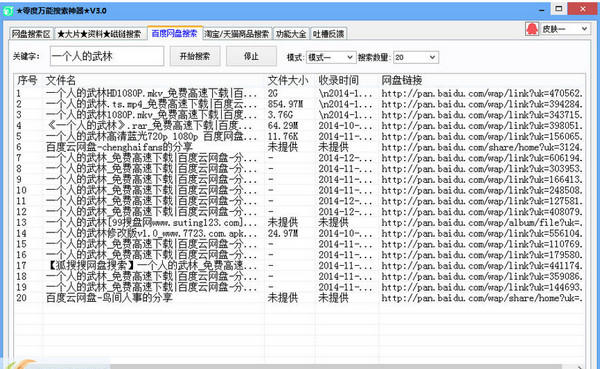
Task: Click the 停止 button
Action: pos(251,57)
